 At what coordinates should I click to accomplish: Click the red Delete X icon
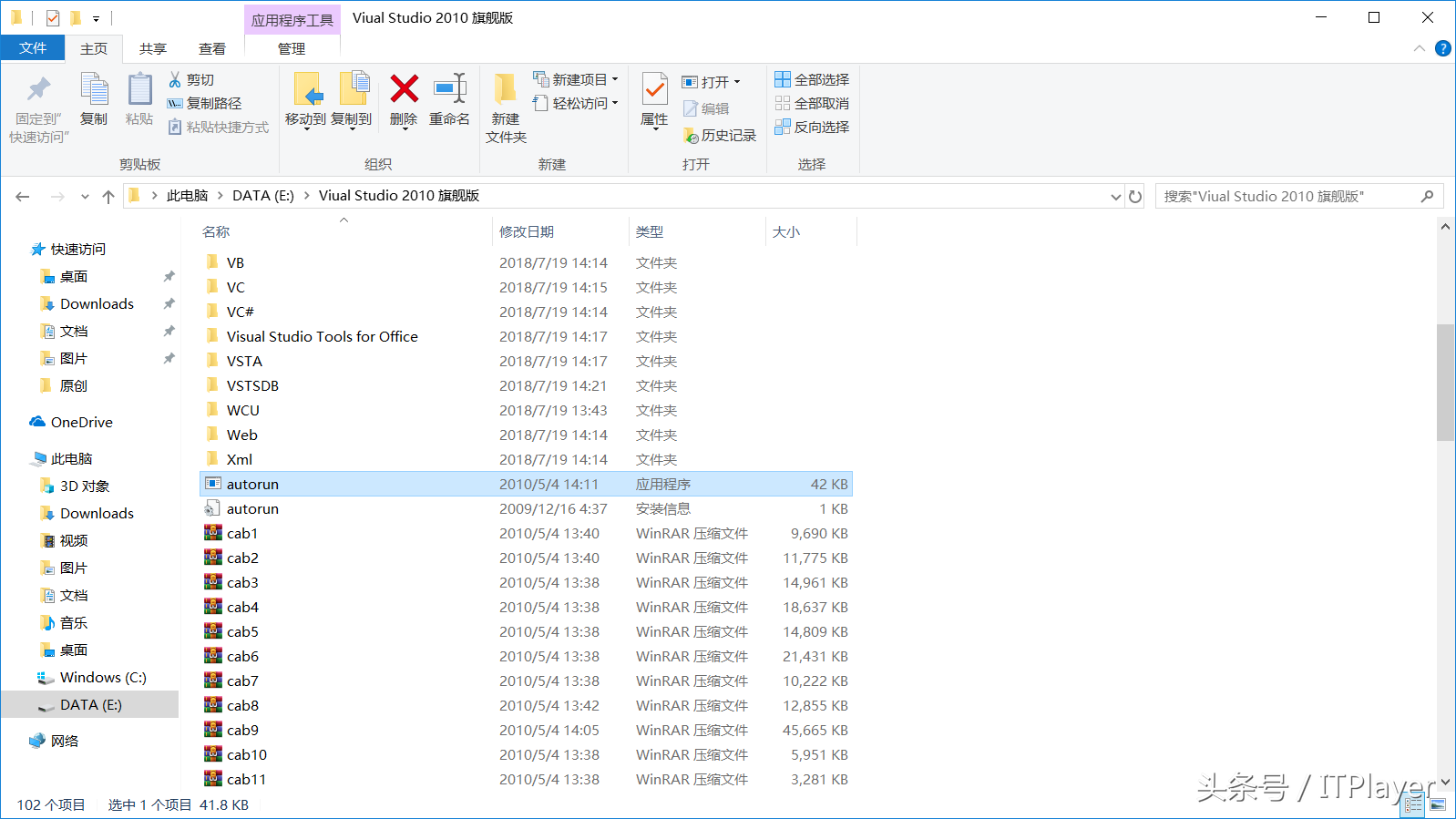click(x=404, y=88)
